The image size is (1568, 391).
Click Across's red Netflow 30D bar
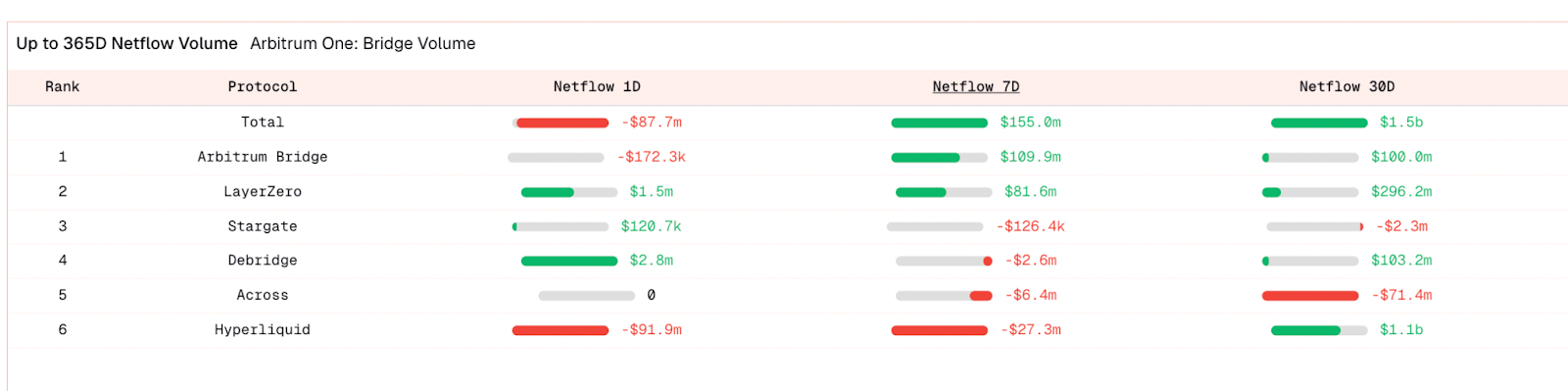click(x=1310, y=295)
